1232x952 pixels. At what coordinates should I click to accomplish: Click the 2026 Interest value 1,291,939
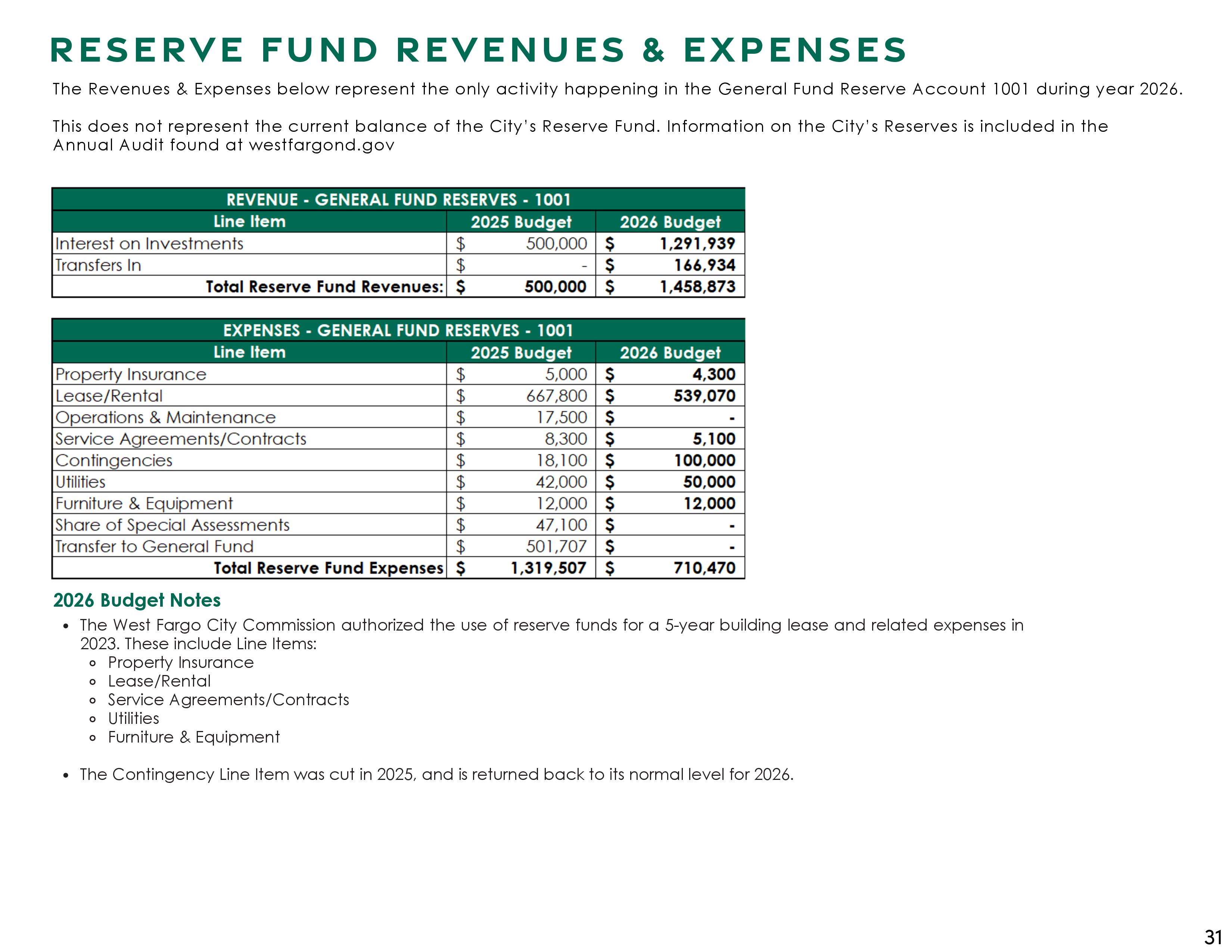coord(697,244)
